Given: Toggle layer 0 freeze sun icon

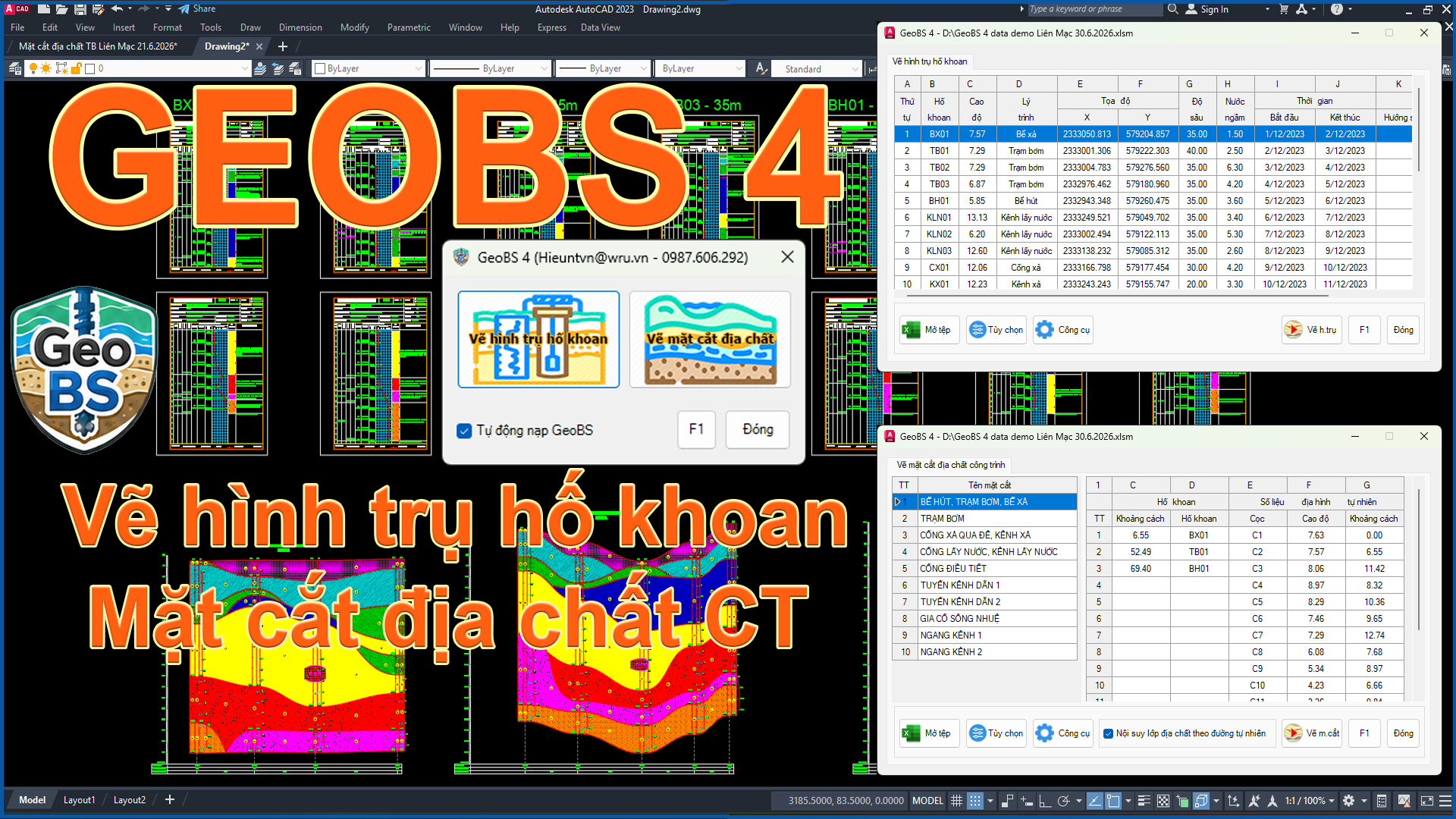Looking at the screenshot, I should [47, 69].
